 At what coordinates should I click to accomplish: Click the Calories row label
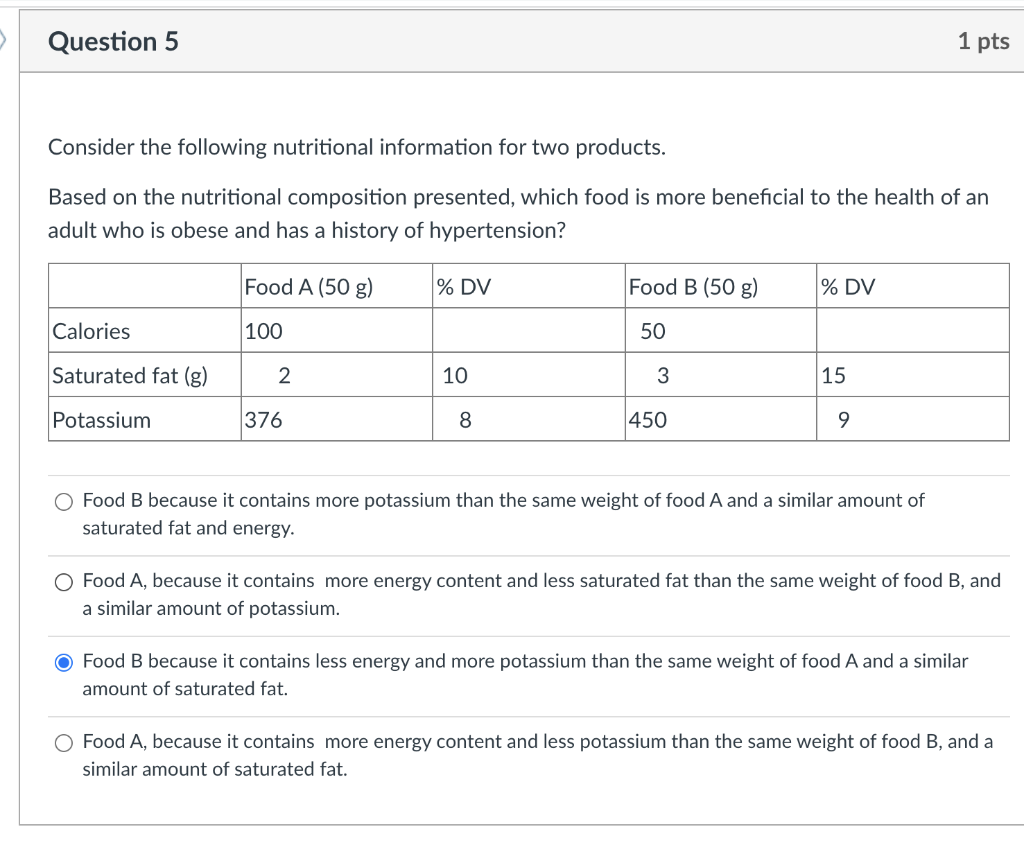click(x=91, y=331)
